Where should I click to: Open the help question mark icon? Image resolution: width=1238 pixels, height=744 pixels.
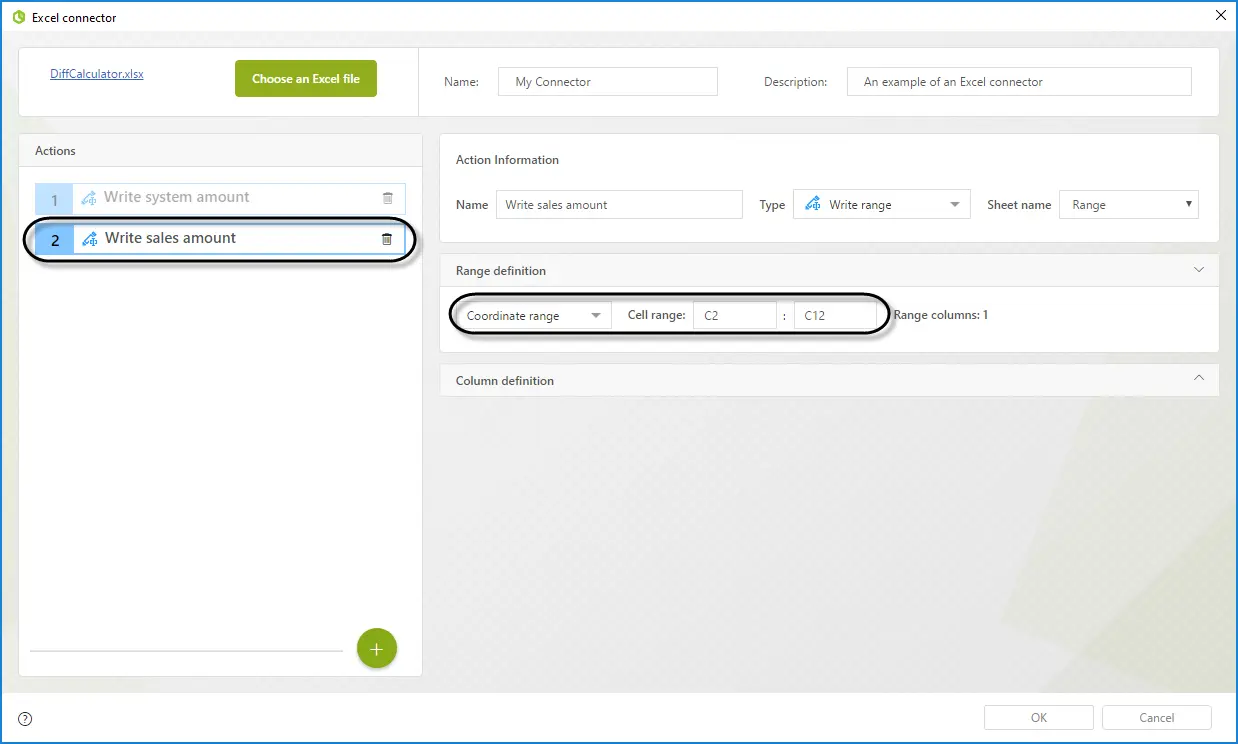(x=25, y=718)
